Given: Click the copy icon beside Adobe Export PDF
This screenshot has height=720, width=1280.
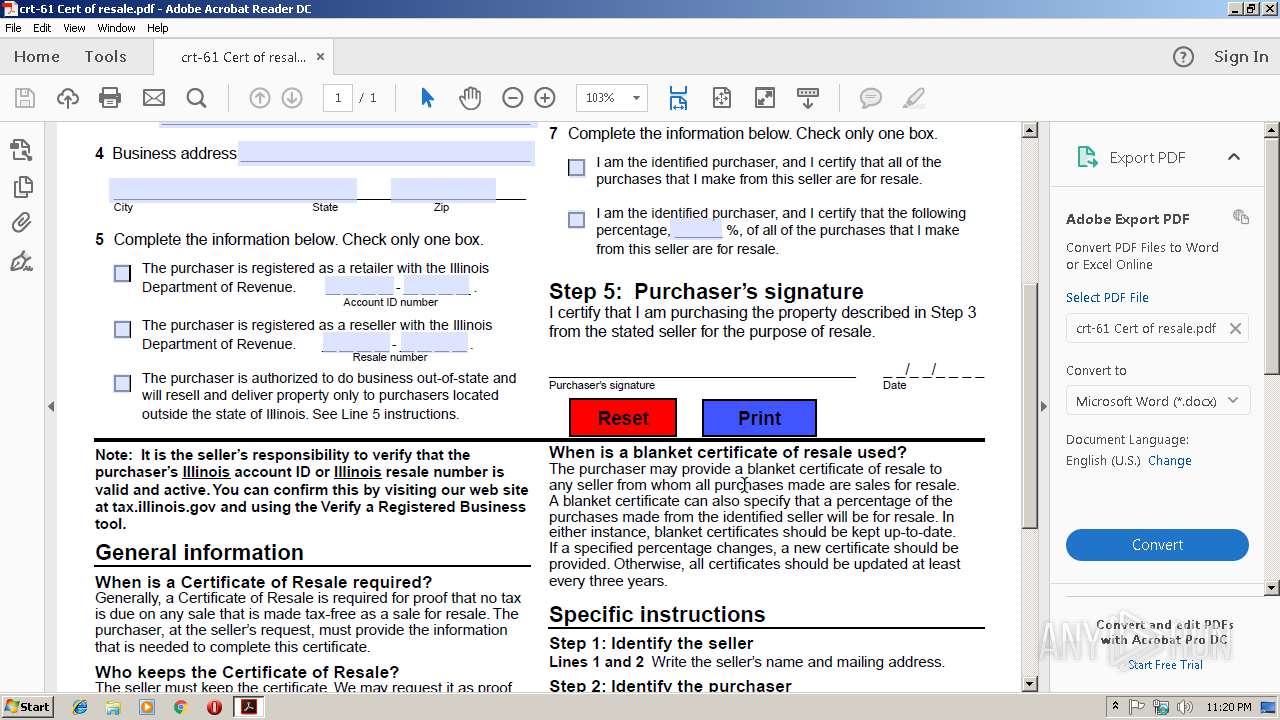Looking at the screenshot, I should pos(1241,217).
